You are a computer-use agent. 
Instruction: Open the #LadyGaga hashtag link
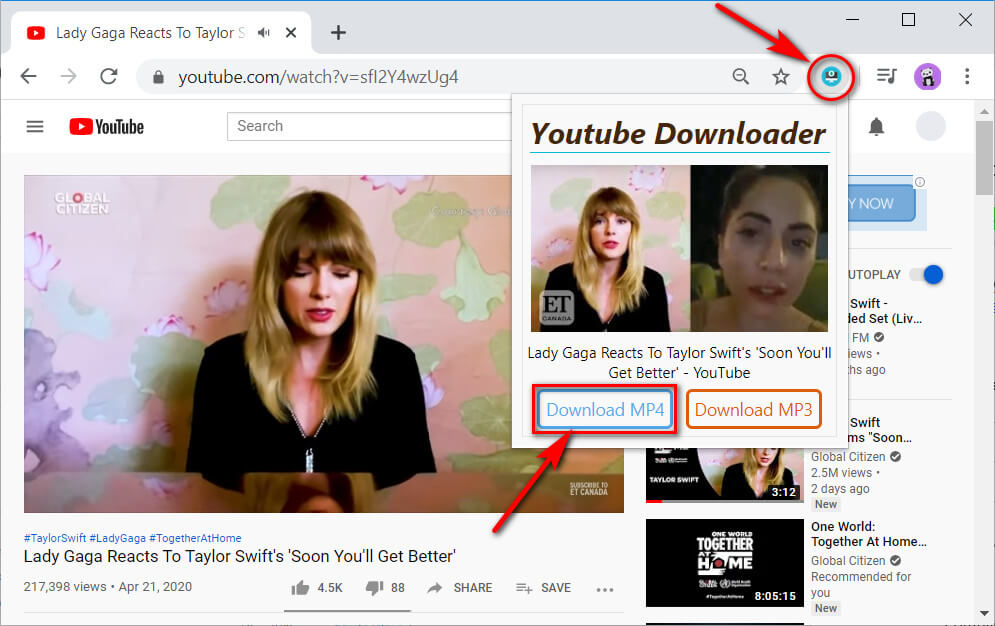(117, 538)
